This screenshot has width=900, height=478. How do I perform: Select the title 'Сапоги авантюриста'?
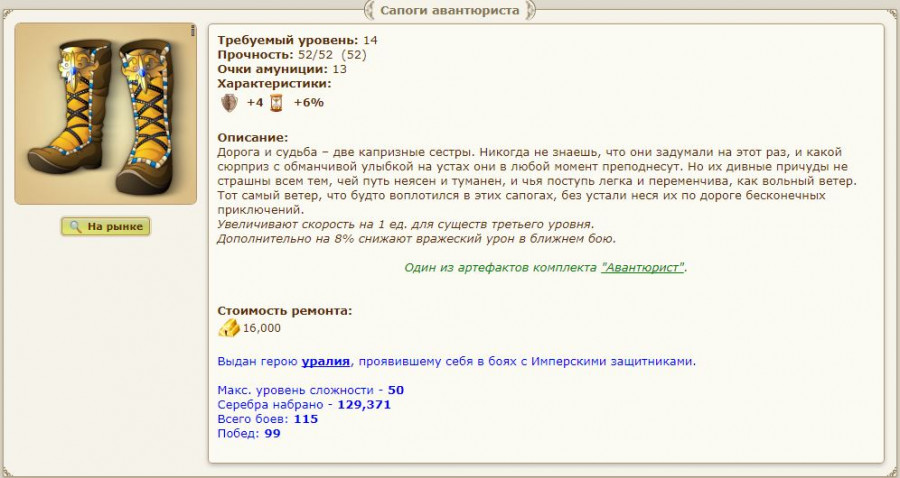[450, 10]
